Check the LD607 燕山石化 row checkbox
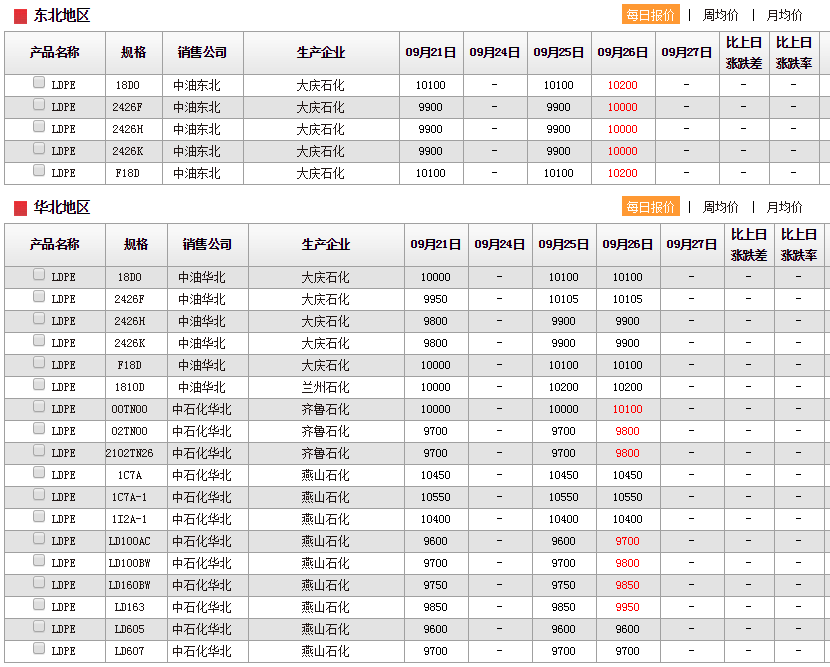 point(39,649)
